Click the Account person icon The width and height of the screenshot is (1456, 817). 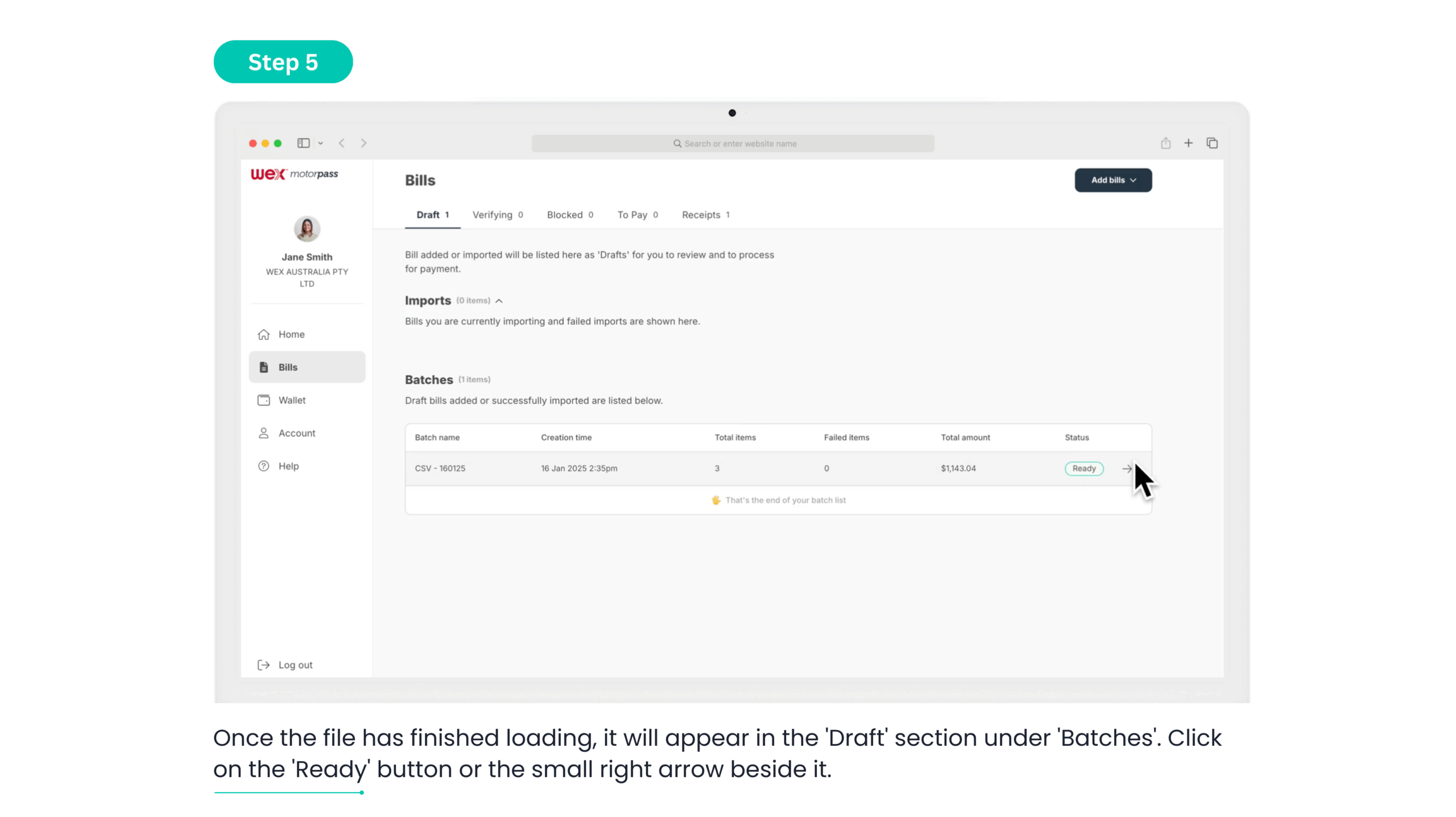coord(263,433)
